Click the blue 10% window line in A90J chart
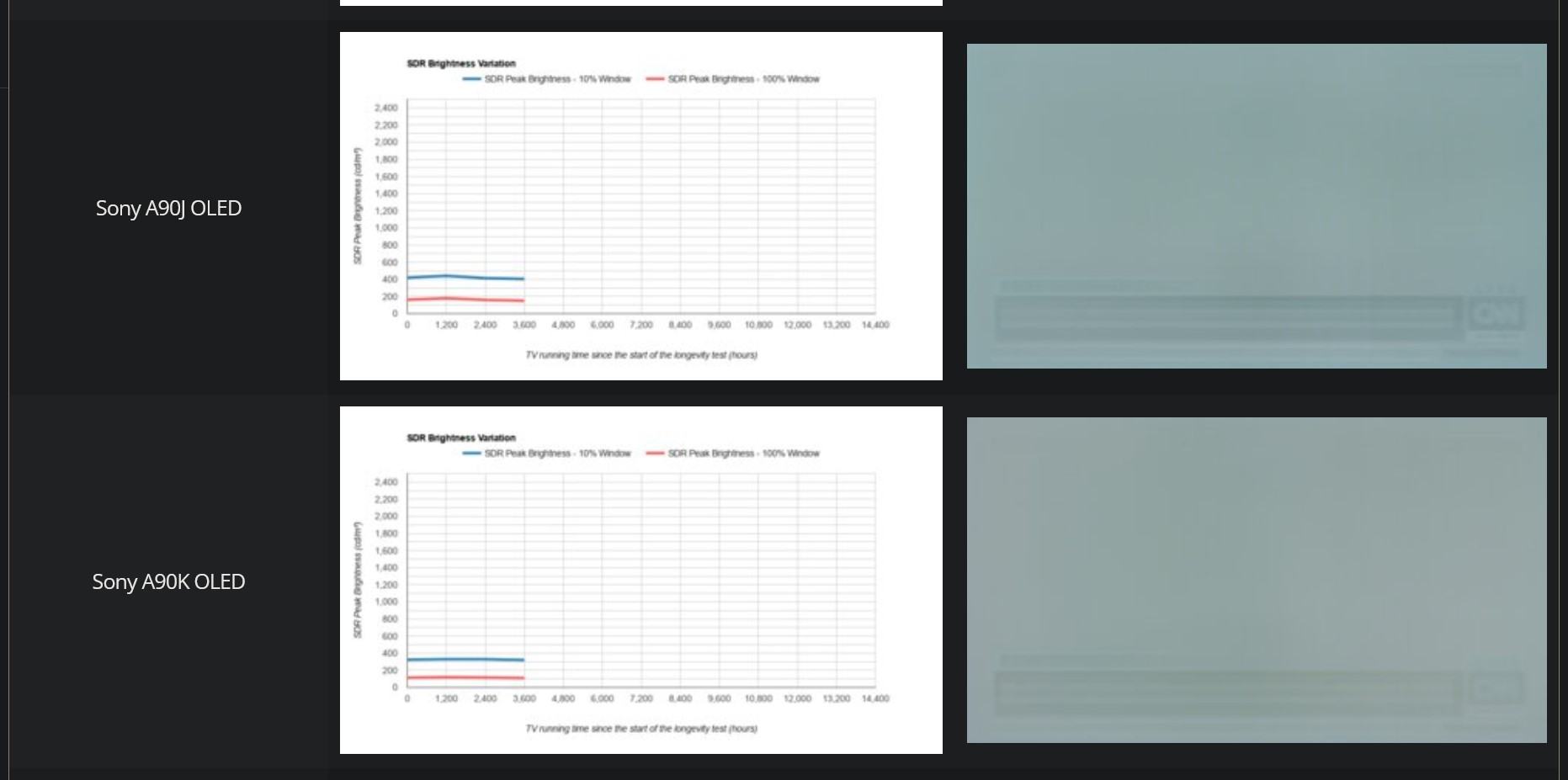Image resolution: width=1568 pixels, height=780 pixels. (x=465, y=277)
